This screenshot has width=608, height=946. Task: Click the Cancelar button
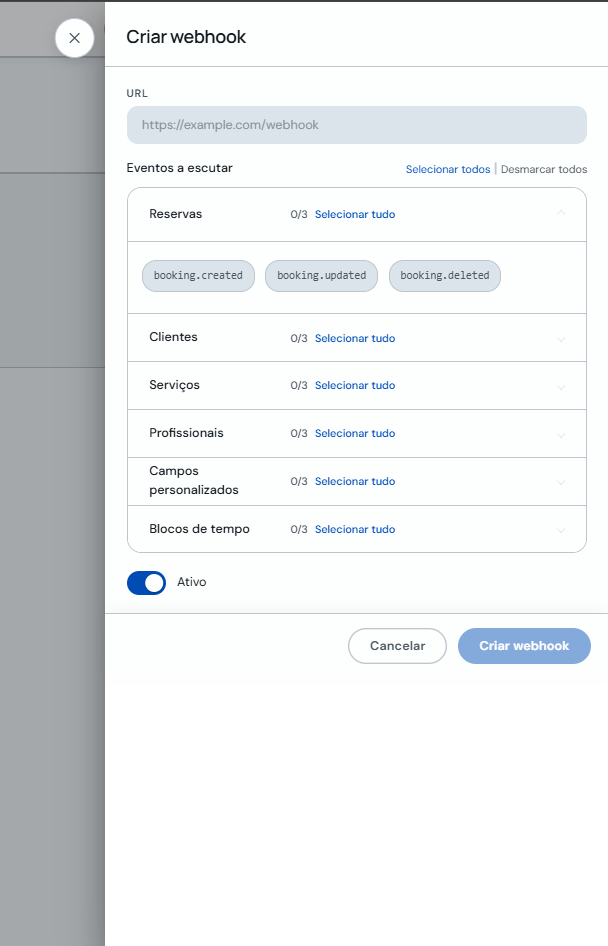397,646
